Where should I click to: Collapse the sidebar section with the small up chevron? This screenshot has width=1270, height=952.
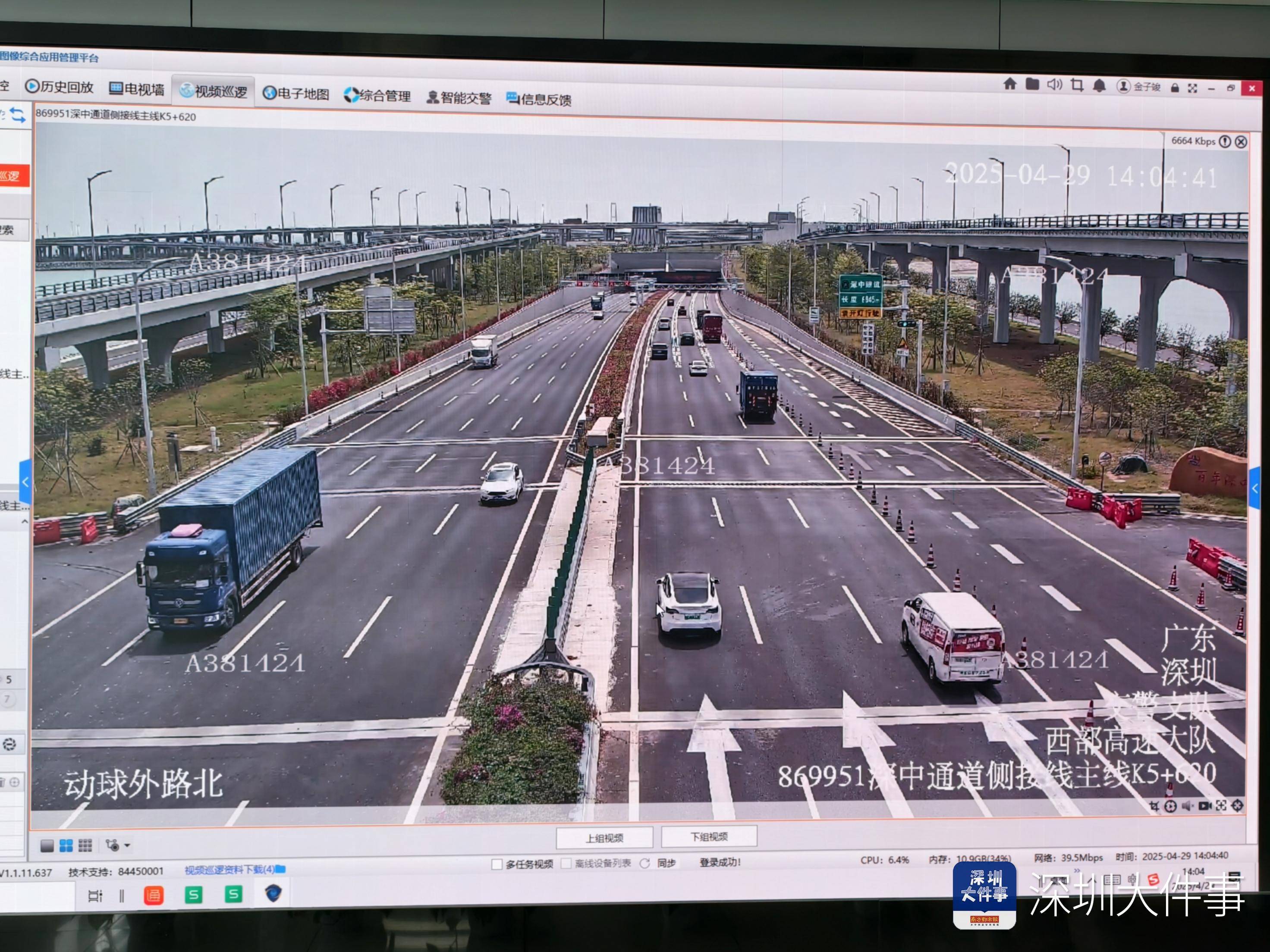point(24,522)
